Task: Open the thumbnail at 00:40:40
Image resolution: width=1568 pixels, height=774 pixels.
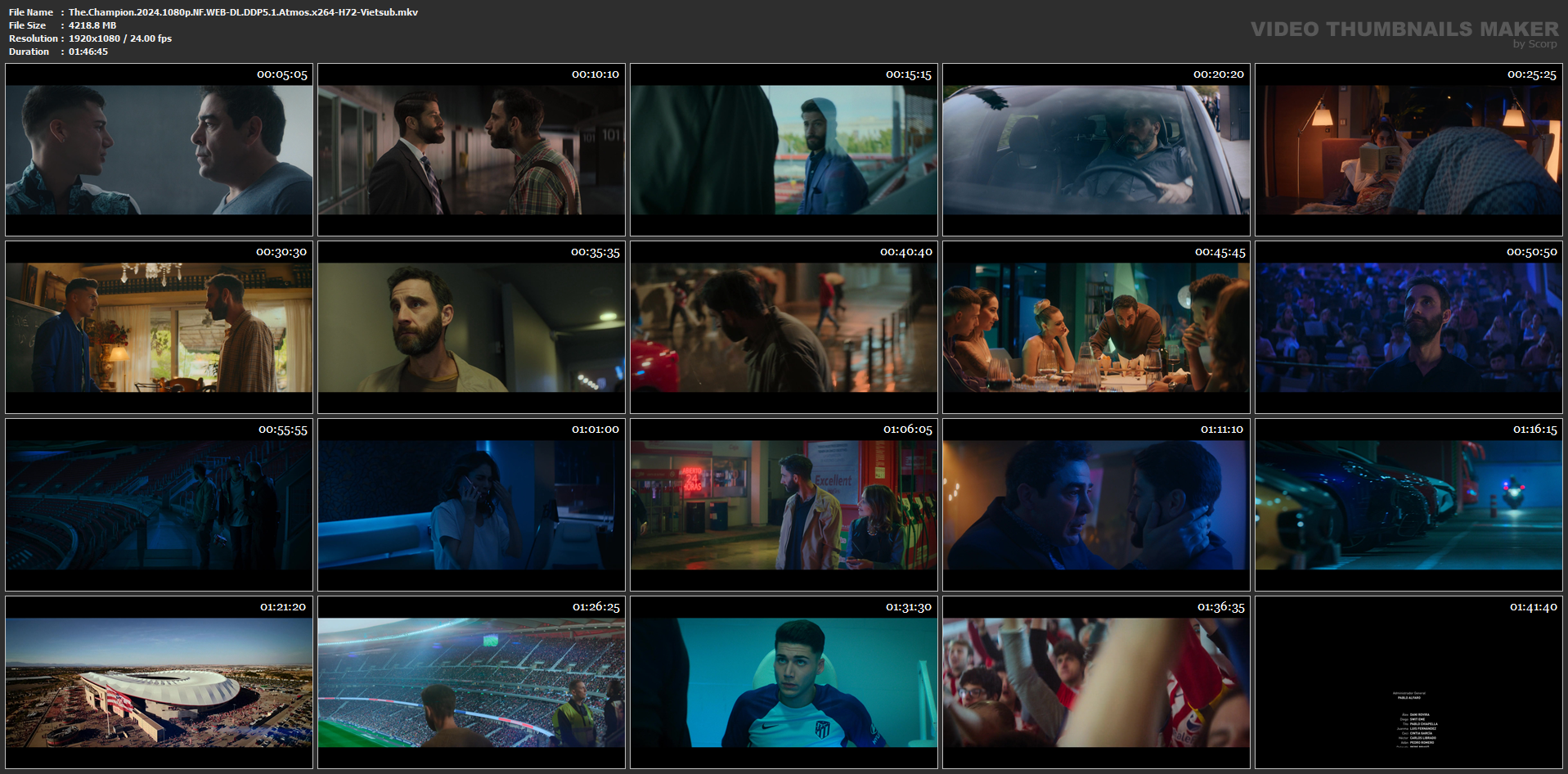Action: click(784, 327)
